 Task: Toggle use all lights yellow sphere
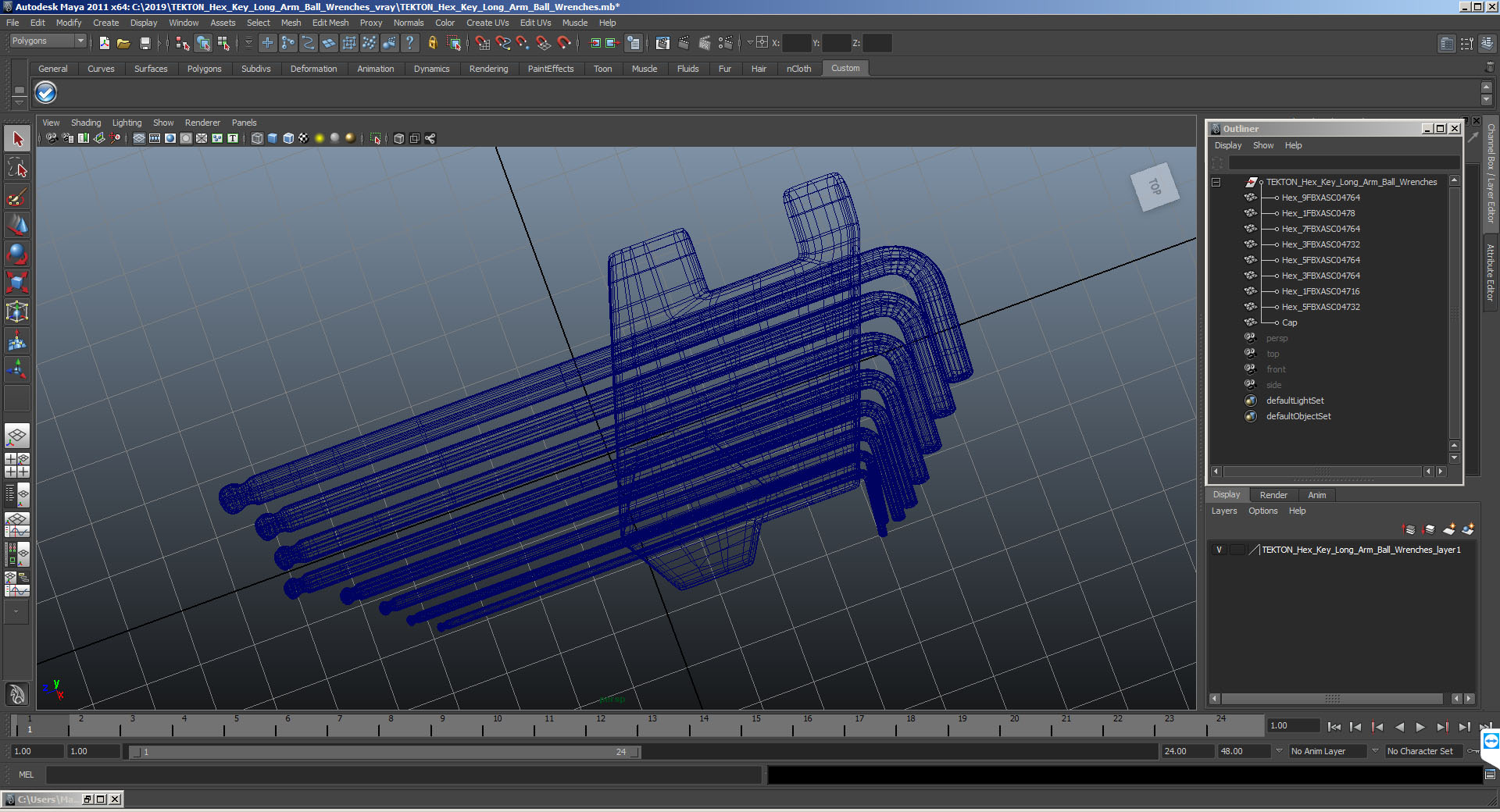[320, 138]
